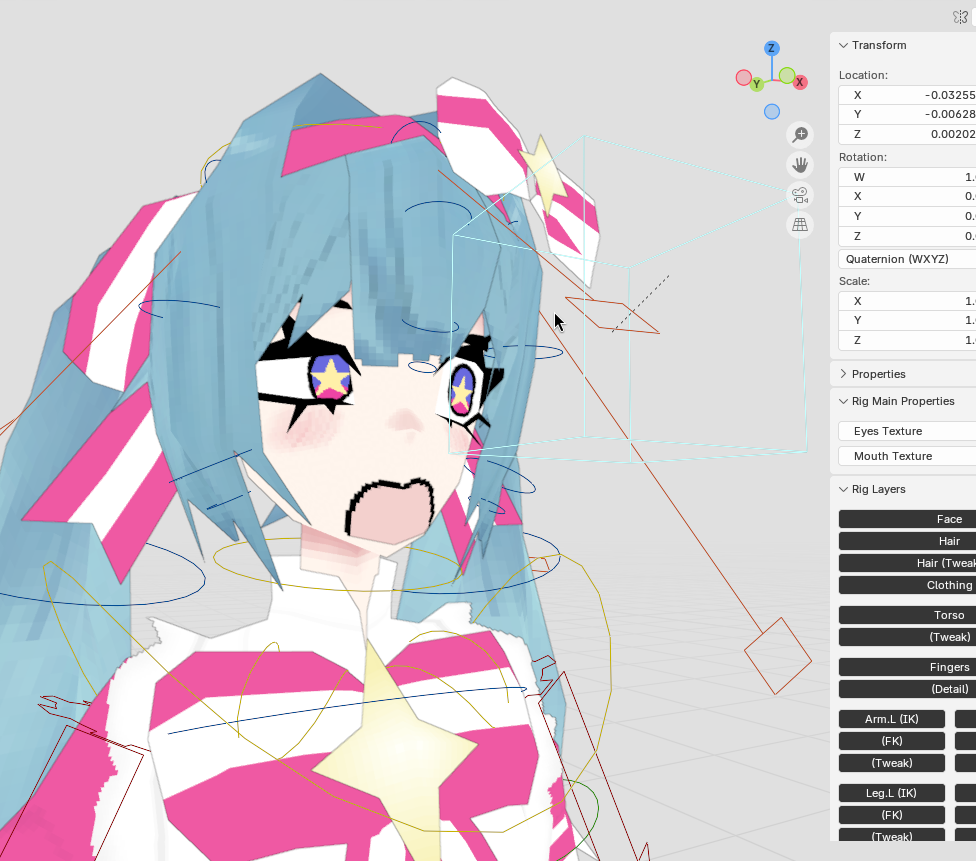
Task: Click the "Location:" label text
Action: (863, 75)
